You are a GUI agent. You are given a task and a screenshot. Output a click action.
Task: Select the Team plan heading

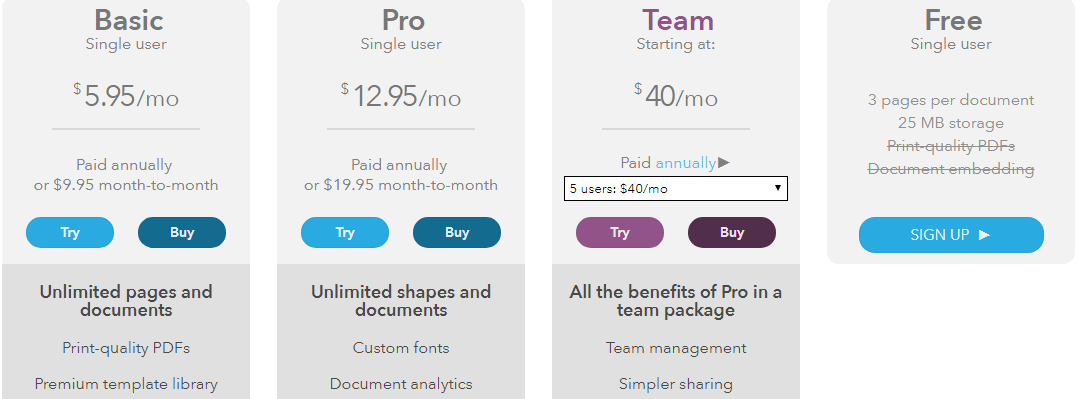[678, 20]
